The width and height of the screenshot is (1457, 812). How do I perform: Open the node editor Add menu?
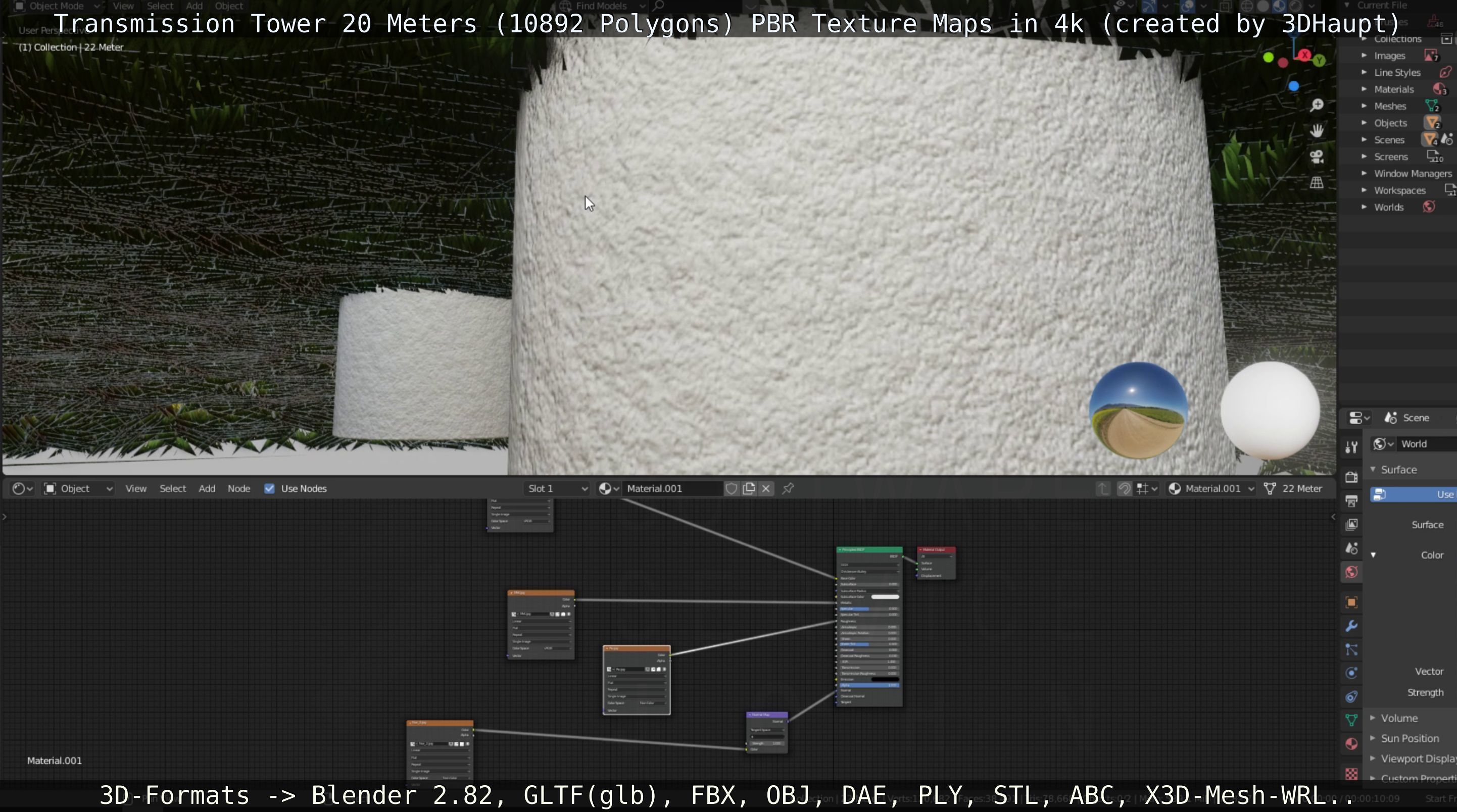pos(207,488)
